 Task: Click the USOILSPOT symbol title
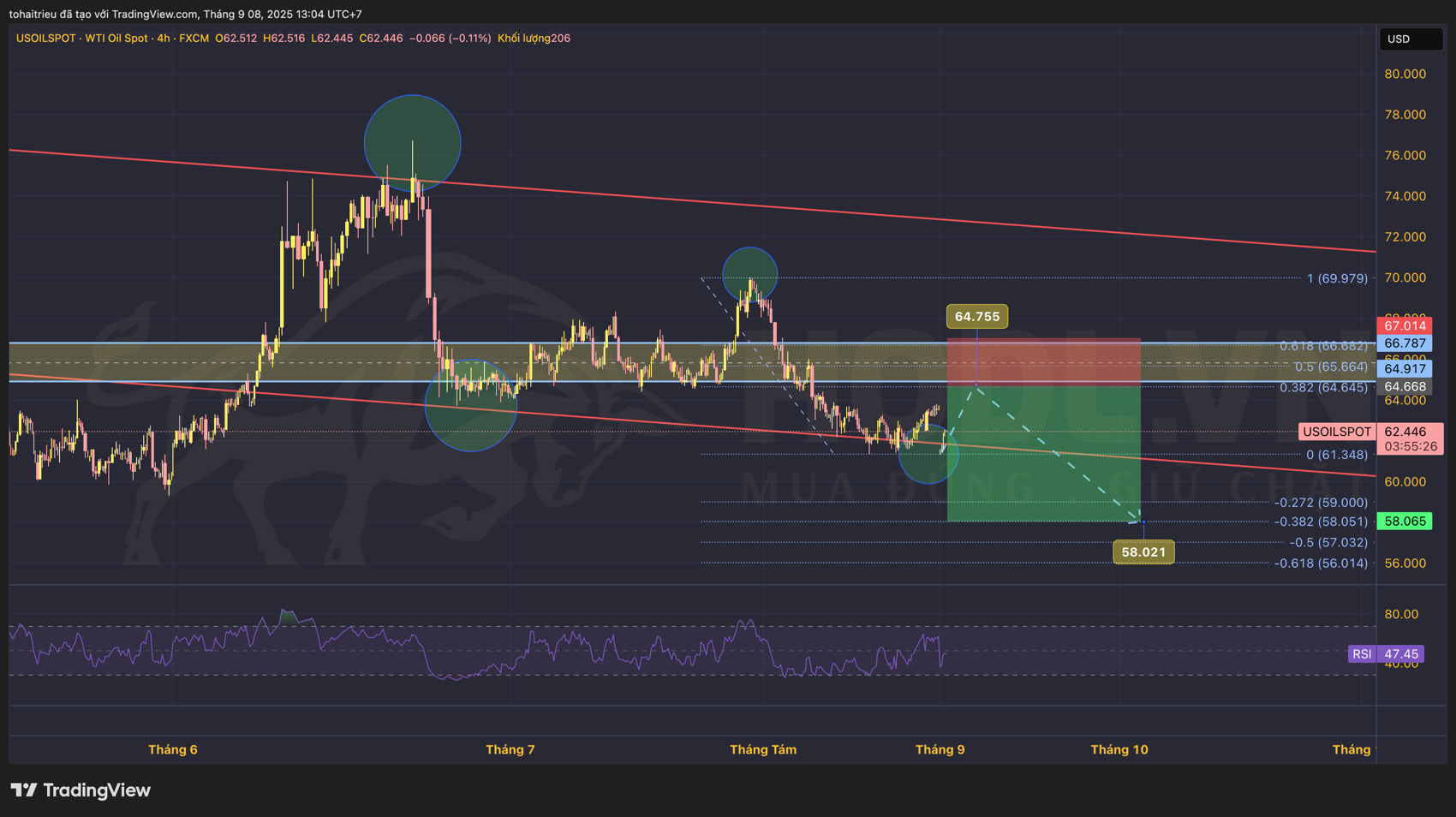45,39
